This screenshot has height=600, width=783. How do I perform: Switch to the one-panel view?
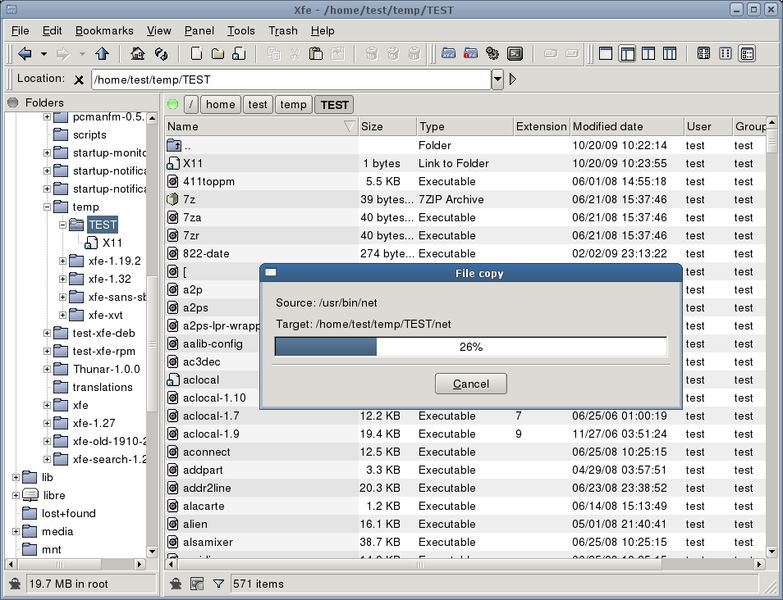[x=606, y=53]
